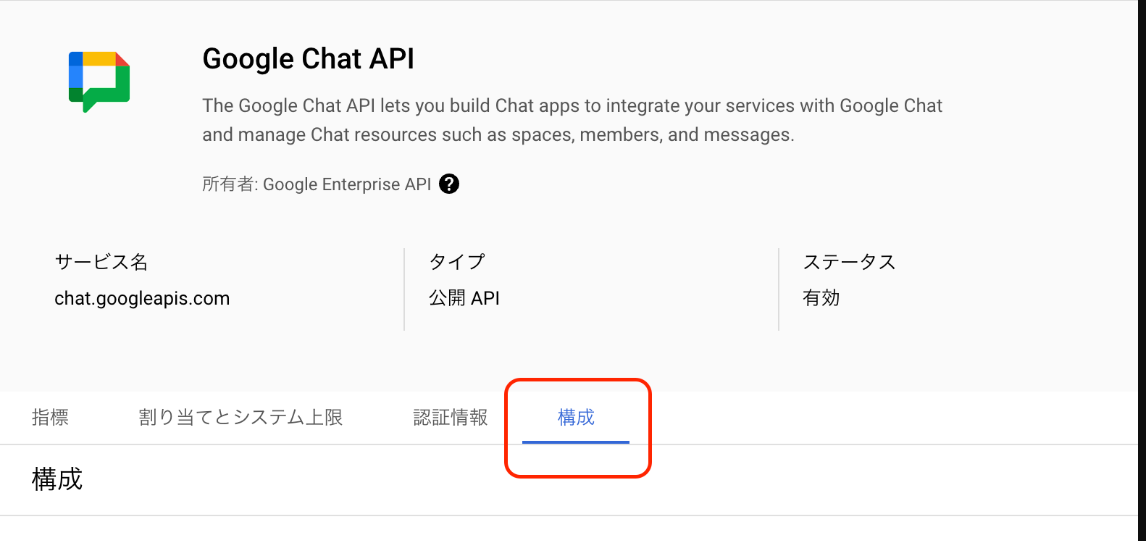Open the 指標 tab
The height and width of the screenshot is (541, 1146).
tap(50, 417)
